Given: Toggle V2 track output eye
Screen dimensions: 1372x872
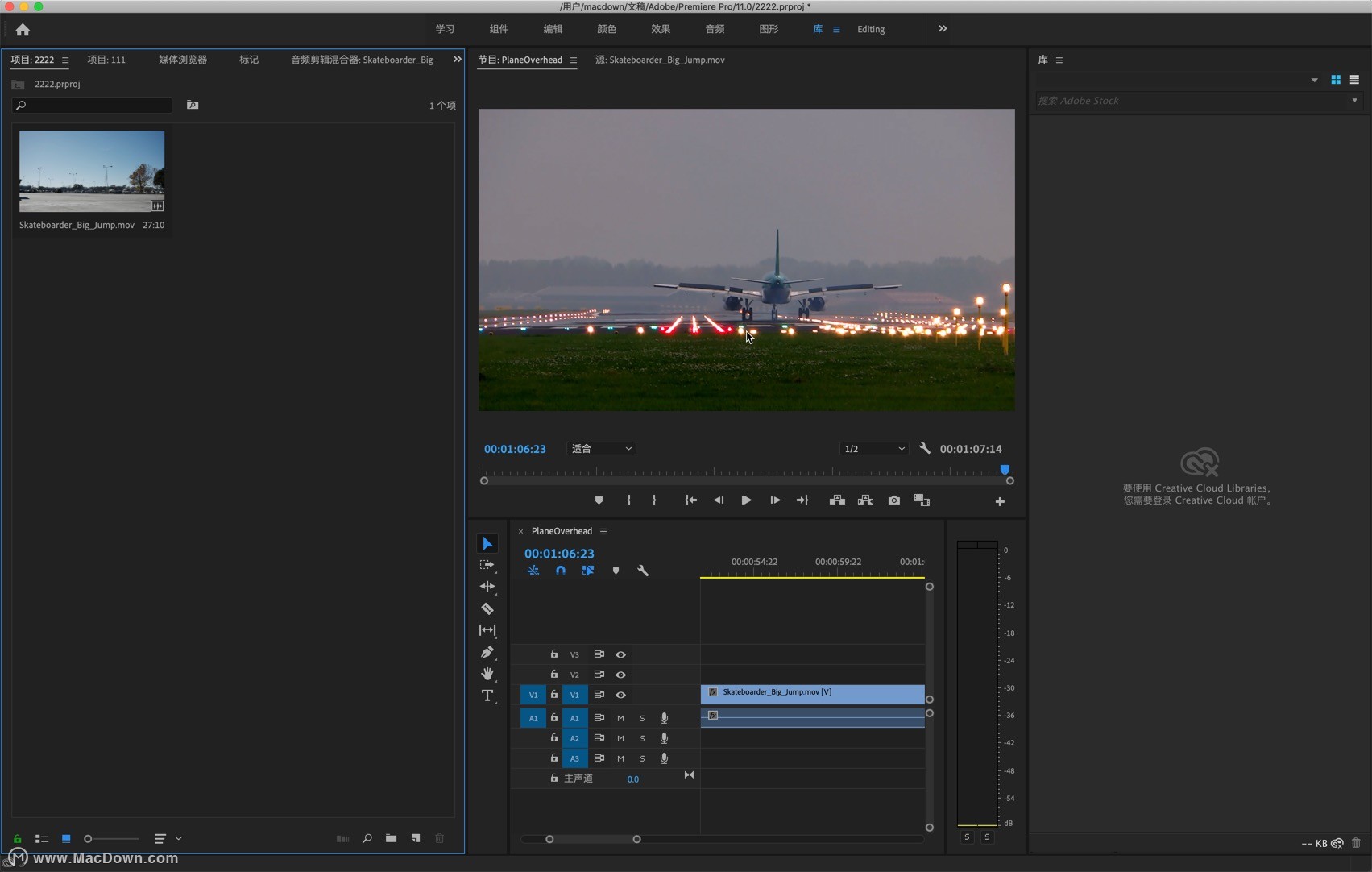Looking at the screenshot, I should click(620, 675).
